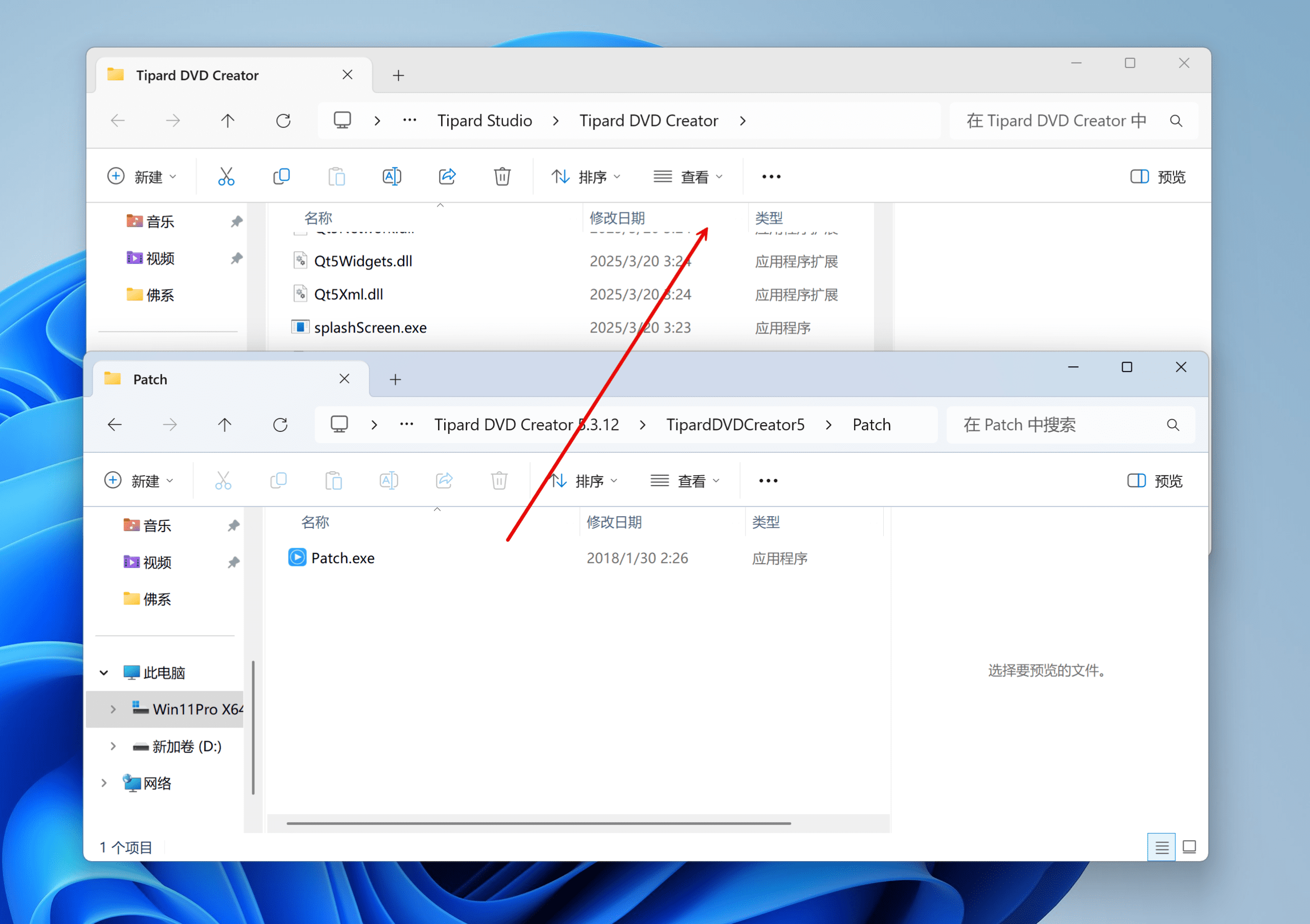Click the 新建 new button in Patch window
The height and width of the screenshot is (924, 1310).
pyautogui.click(x=139, y=481)
